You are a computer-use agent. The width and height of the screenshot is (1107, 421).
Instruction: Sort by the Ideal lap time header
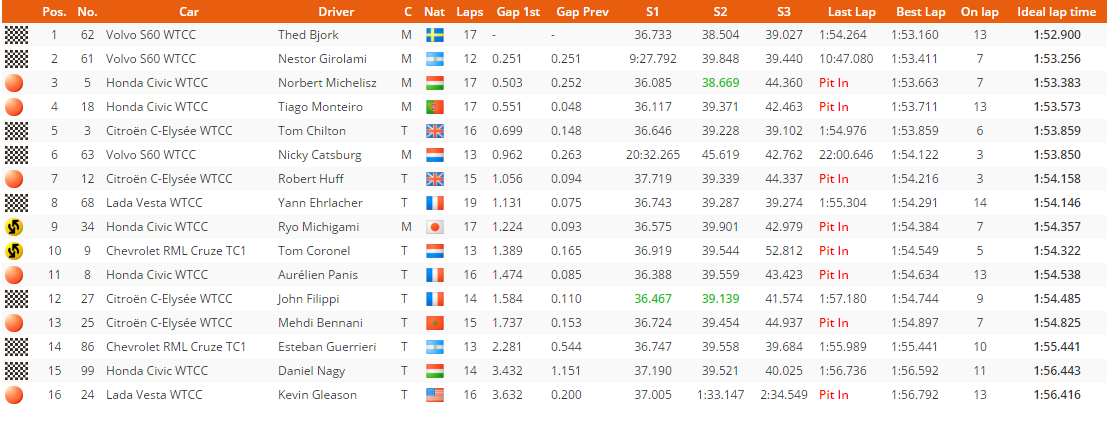[x=1047, y=12]
